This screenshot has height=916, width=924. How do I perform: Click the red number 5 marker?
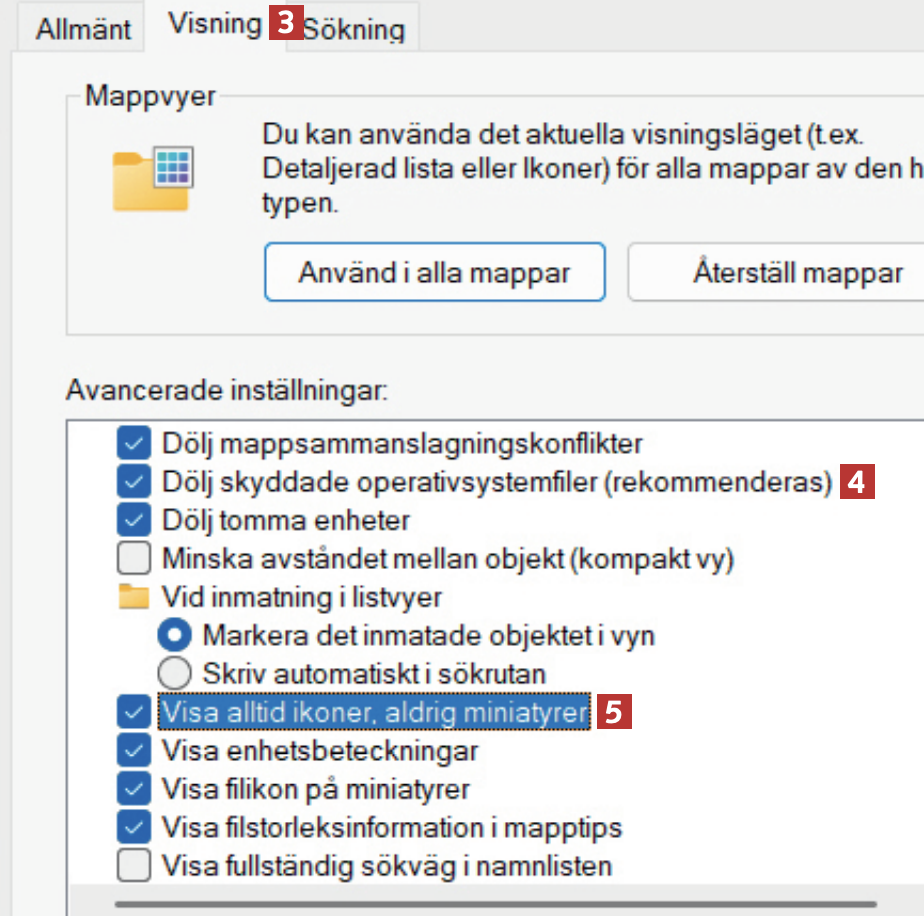tap(614, 711)
